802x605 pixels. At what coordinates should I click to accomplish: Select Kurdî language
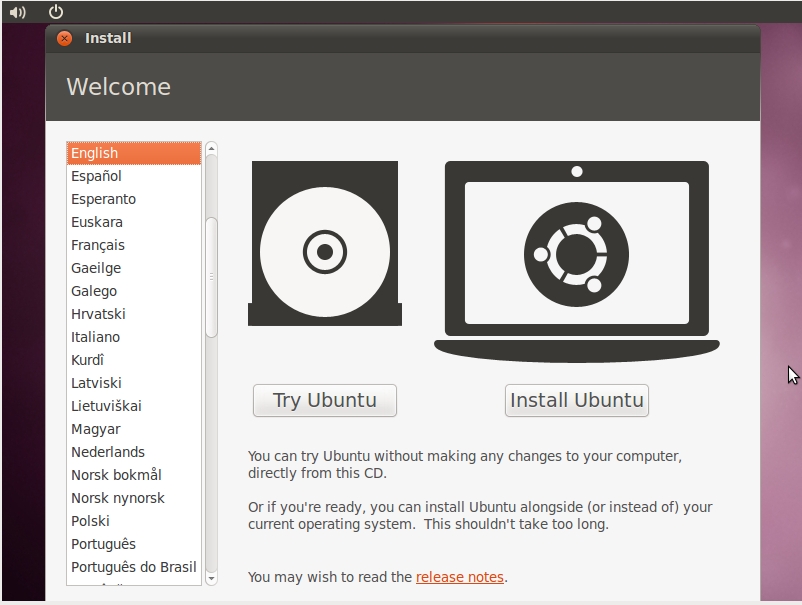[x=134, y=360]
